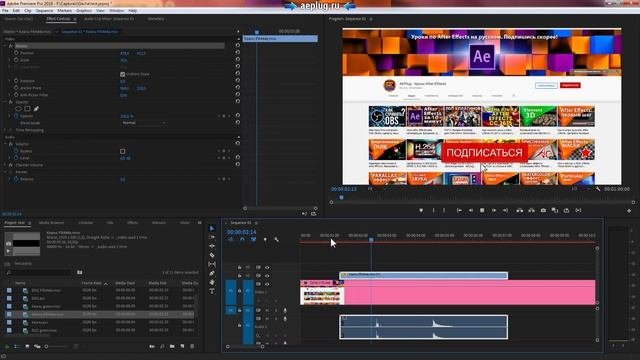Switch to the Media Browser tab
This screenshot has height=360, width=640.
pos(51,223)
